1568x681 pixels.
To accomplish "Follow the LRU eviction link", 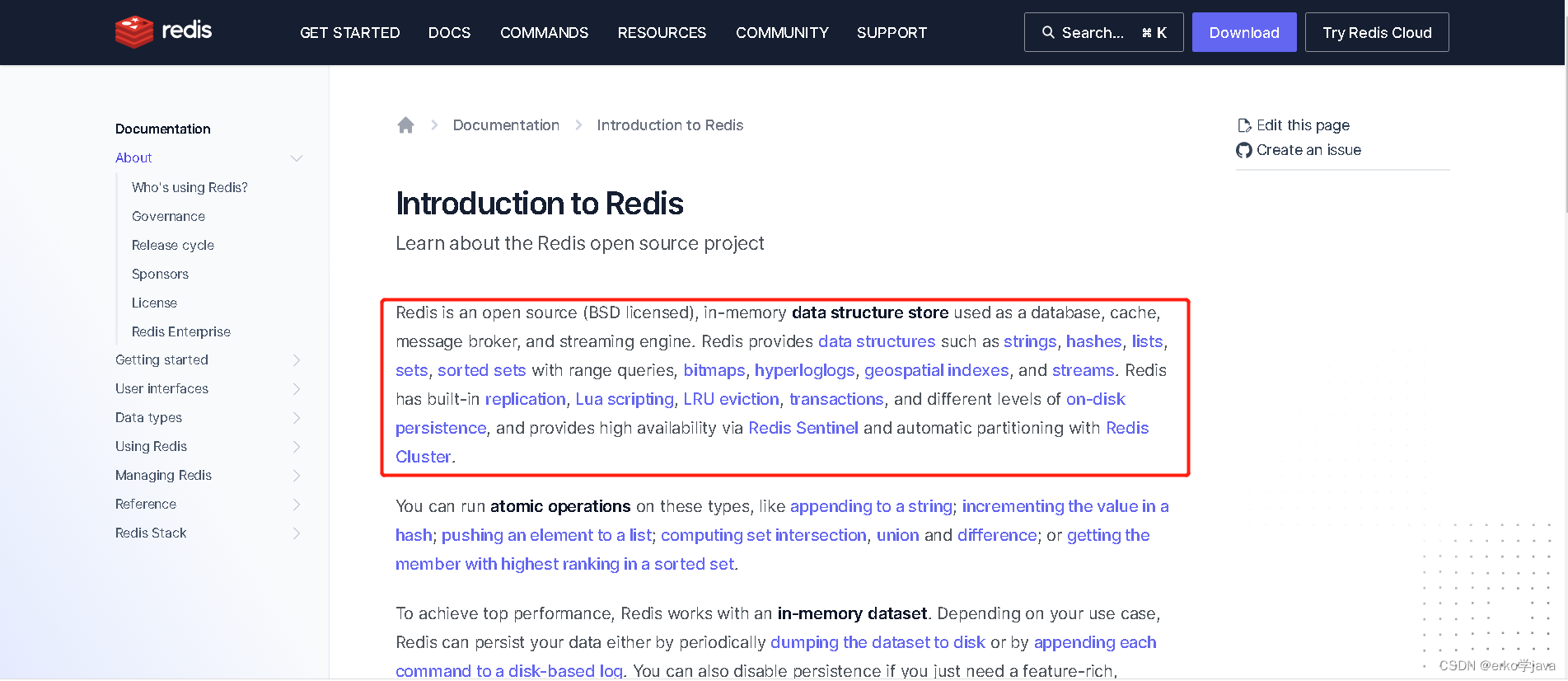I will (731, 399).
